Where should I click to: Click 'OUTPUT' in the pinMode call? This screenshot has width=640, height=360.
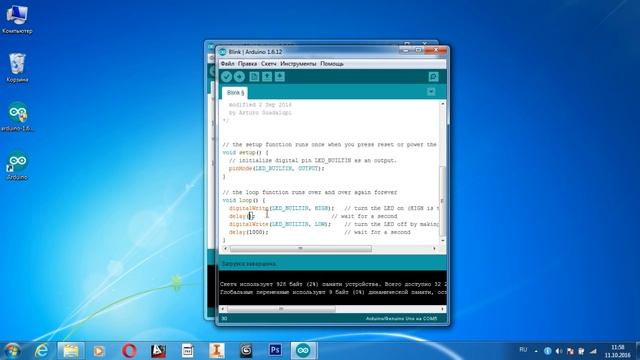coord(308,168)
